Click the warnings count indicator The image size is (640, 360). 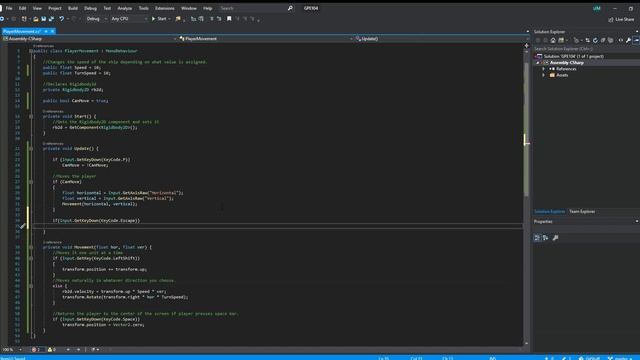tap(52, 350)
